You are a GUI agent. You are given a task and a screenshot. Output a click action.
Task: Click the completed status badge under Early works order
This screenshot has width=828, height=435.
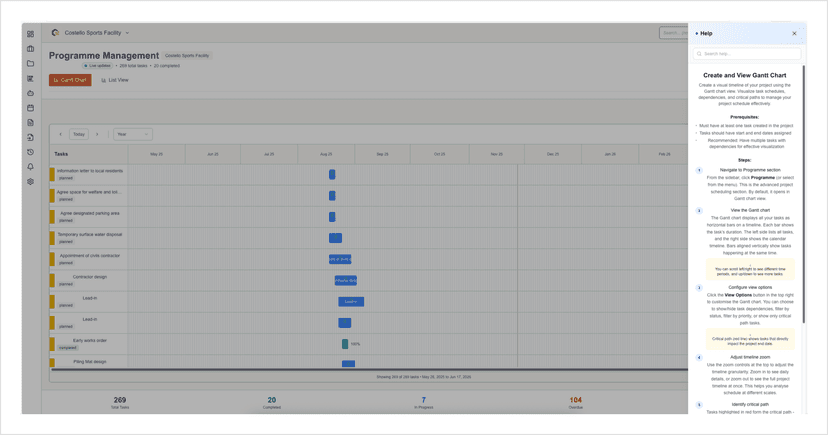[68, 348]
